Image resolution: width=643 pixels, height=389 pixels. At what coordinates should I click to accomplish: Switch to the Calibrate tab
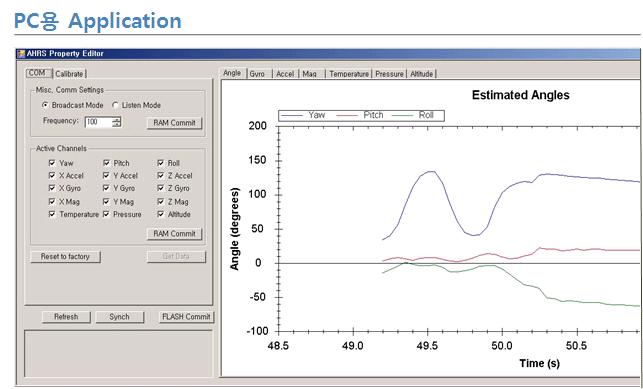click(69, 74)
